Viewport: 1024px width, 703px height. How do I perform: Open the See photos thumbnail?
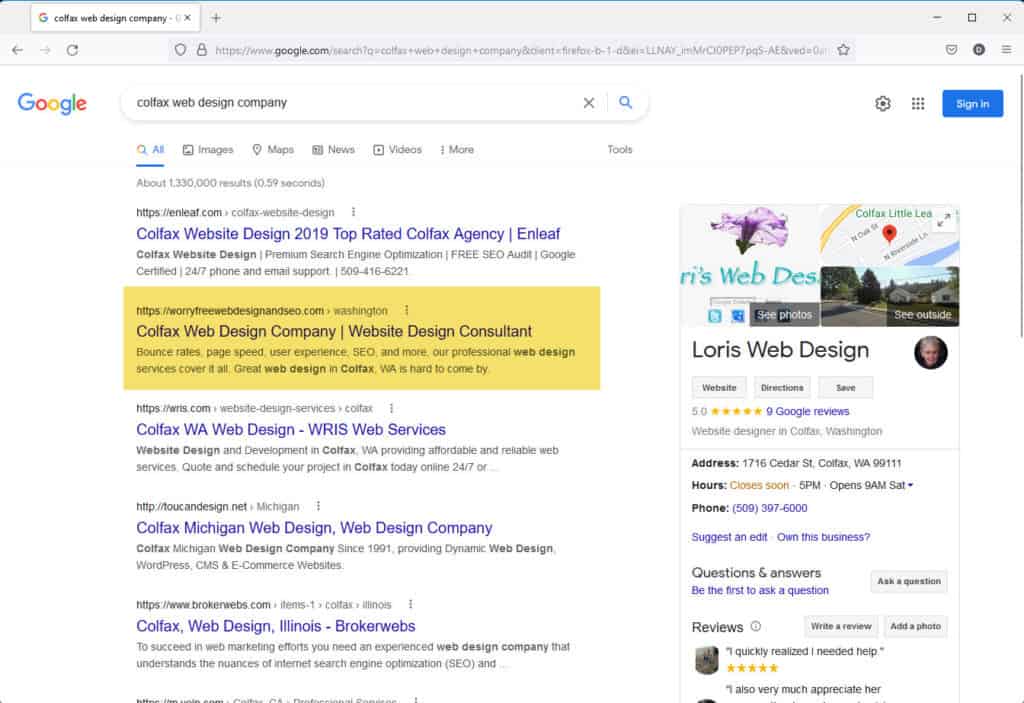tap(784, 314)
